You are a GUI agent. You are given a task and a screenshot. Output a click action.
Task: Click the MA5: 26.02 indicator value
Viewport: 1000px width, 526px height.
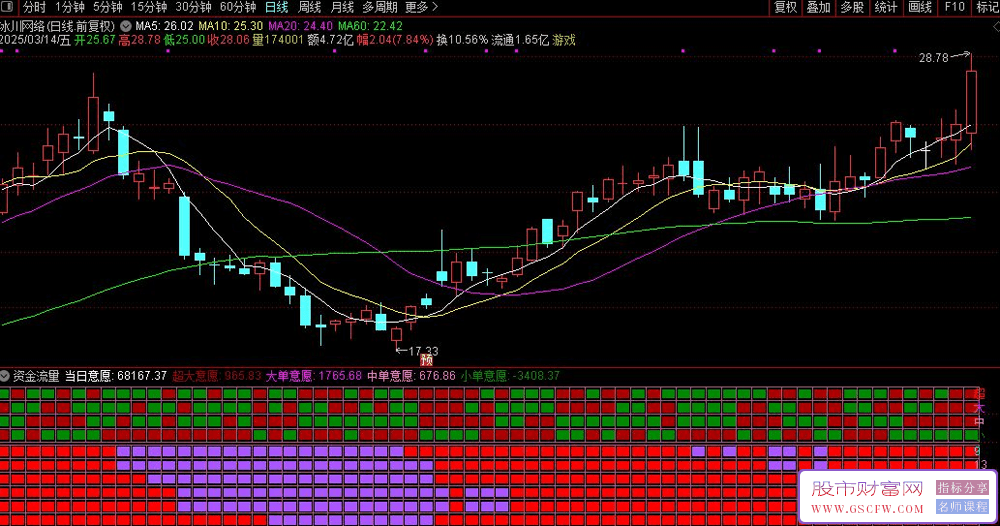click(165, 26)
